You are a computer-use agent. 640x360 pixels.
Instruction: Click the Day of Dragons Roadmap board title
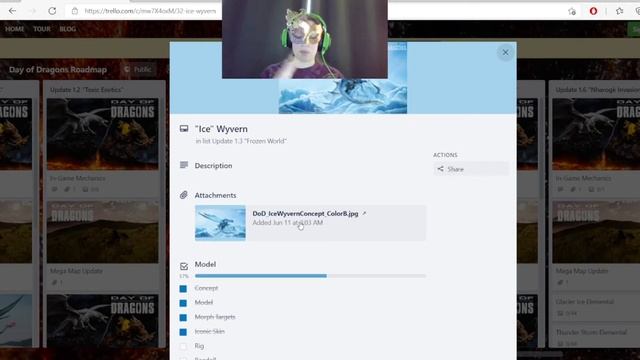[58, 70]
